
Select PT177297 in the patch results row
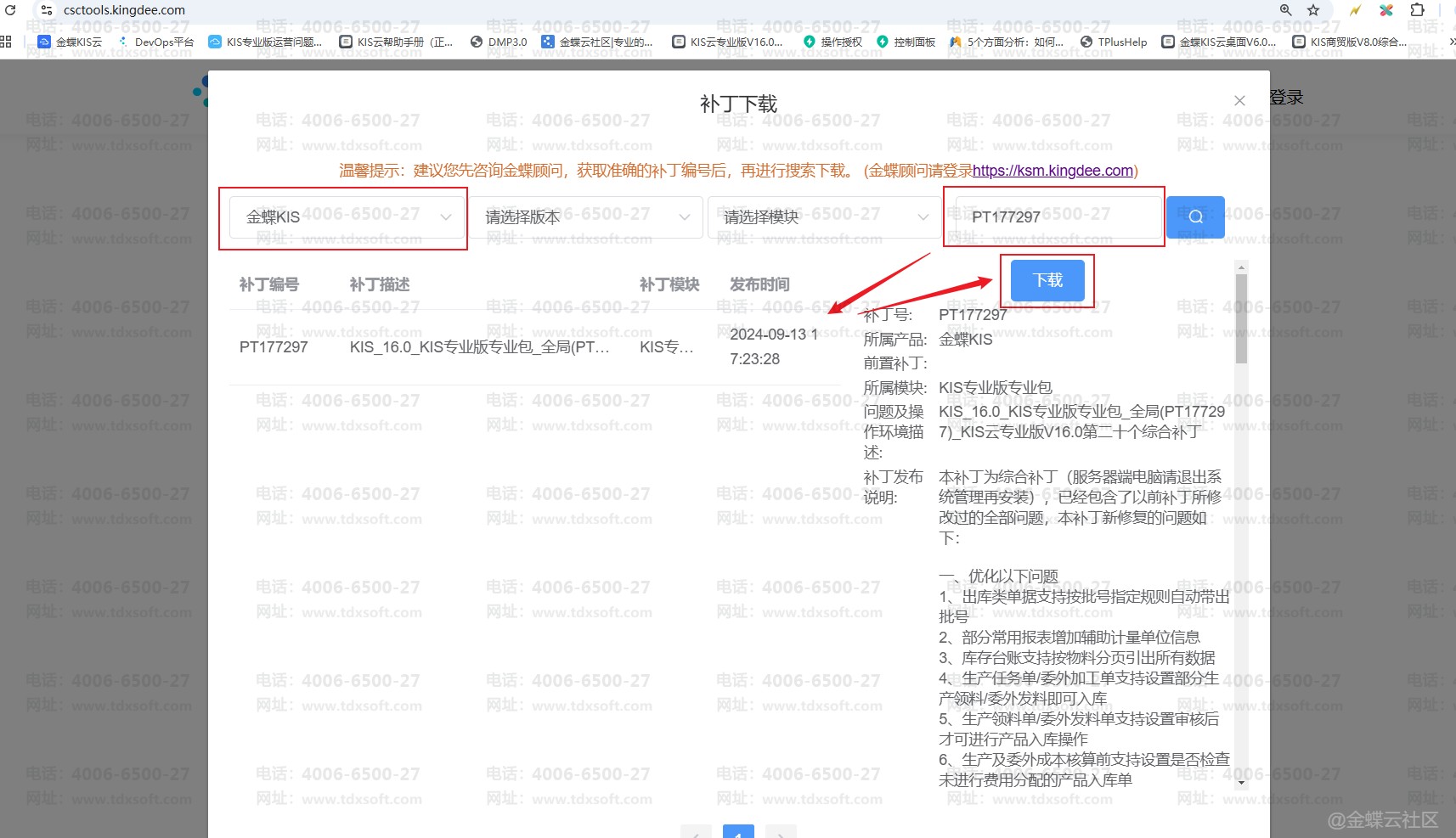pos(274,347)
